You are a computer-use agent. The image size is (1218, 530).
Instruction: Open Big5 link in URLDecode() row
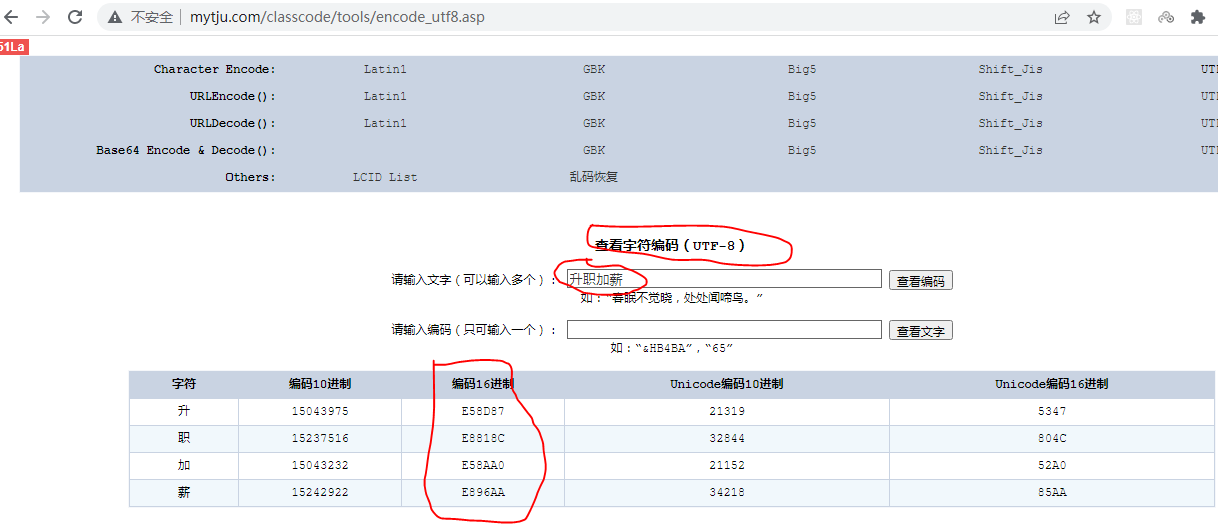802,123
